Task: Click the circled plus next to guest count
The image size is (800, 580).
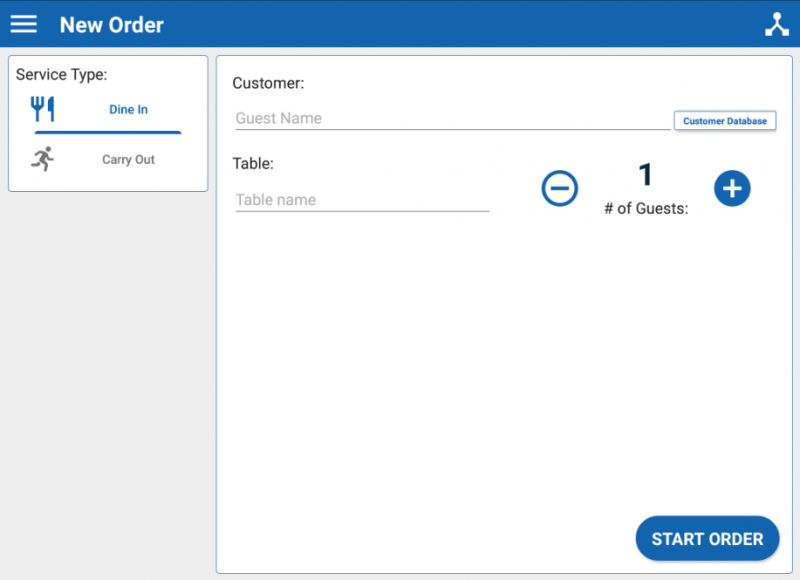Action: (732, 188)
